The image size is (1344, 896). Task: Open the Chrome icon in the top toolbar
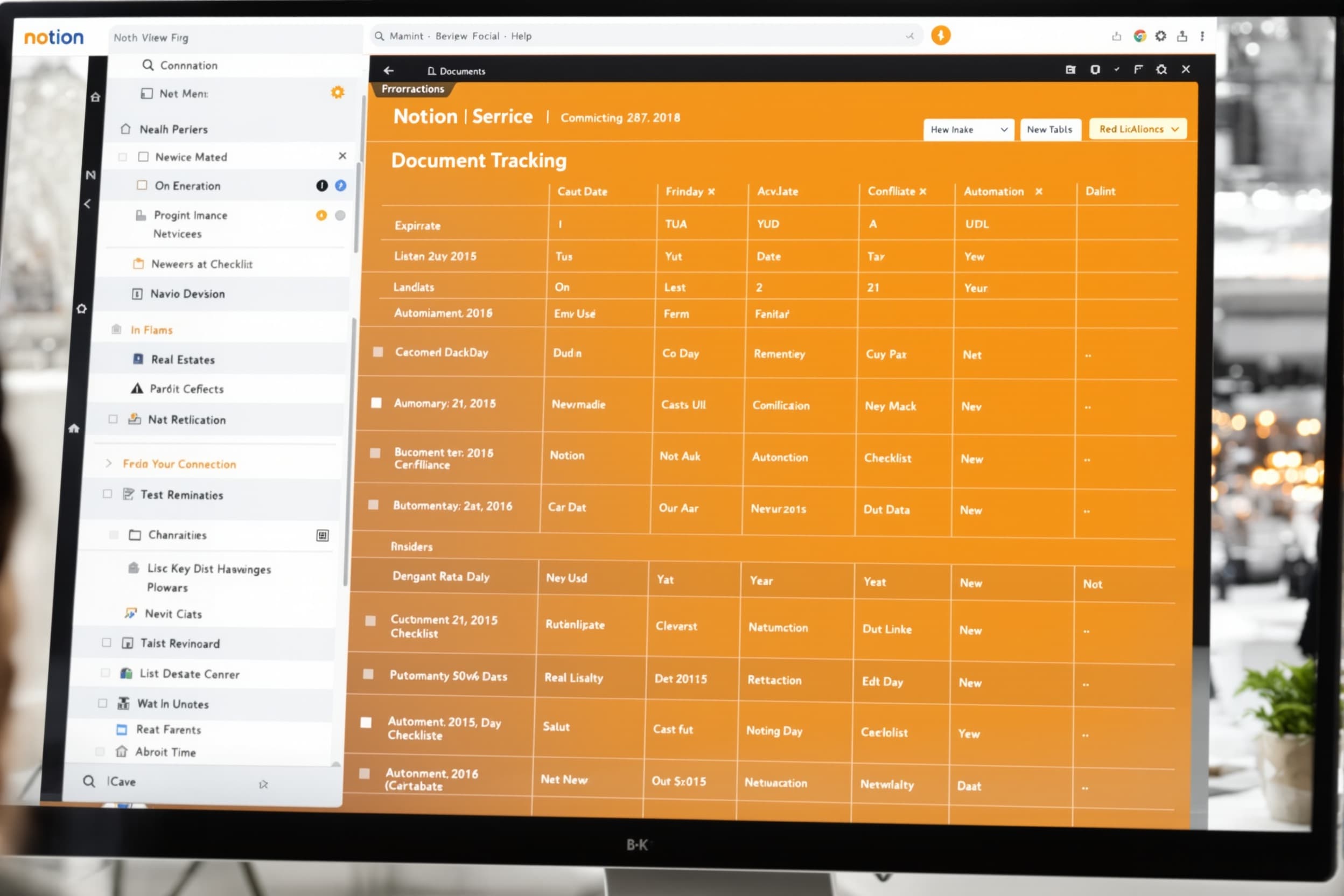[1139, 36]
